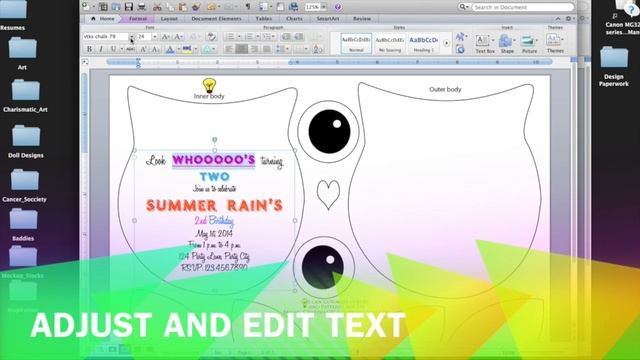Toggle Underline formatting
Screen dimensions: 640x360
113,49
